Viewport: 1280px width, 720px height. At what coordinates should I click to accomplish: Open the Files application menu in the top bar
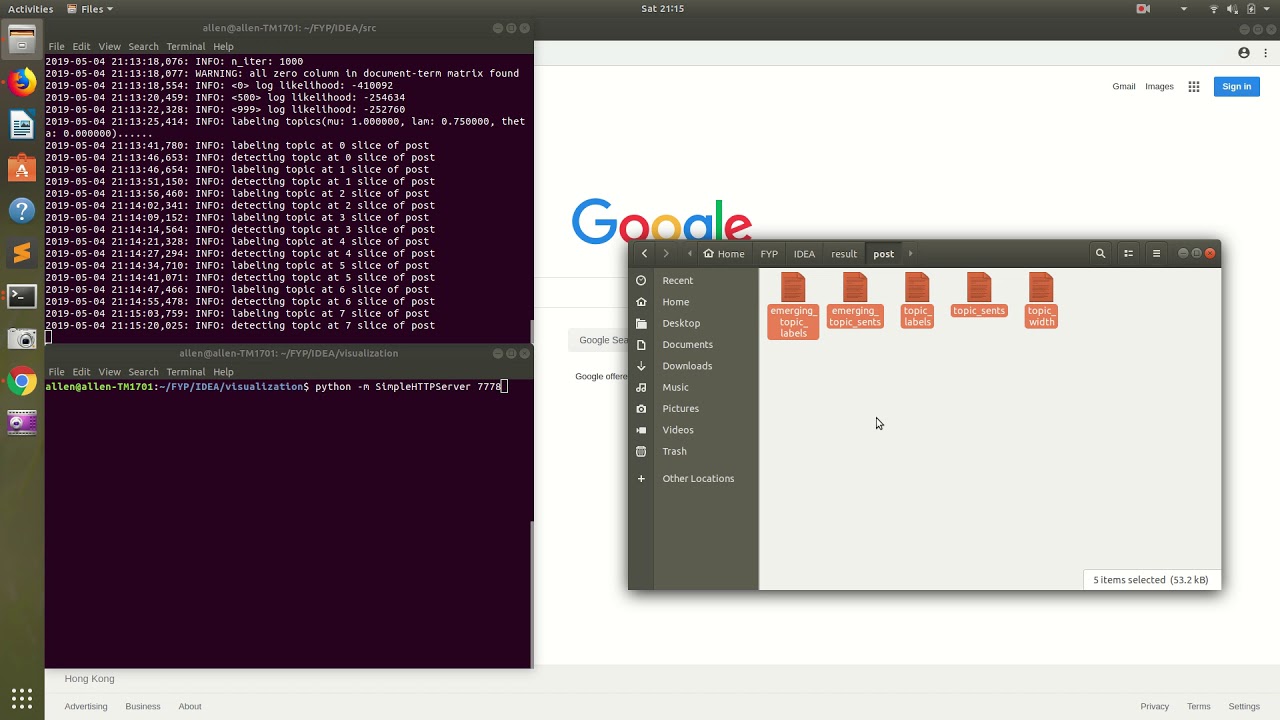click(90, 9)
